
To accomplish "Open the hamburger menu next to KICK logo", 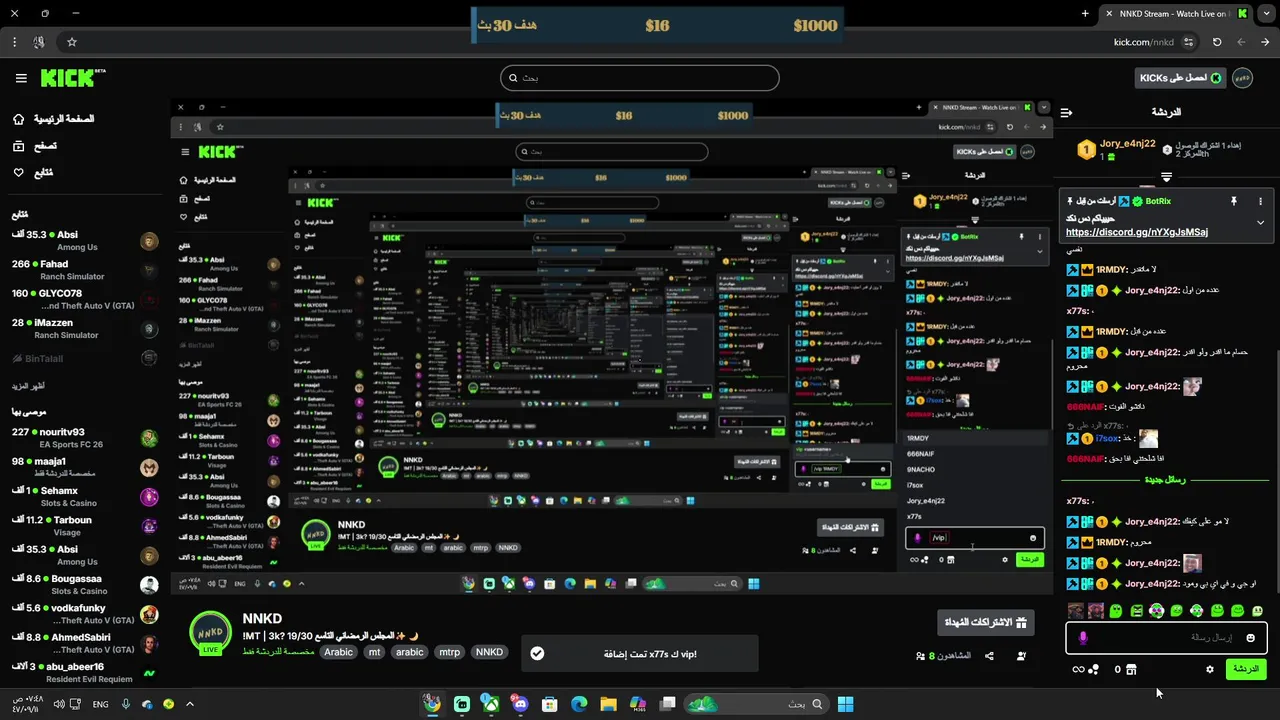I will (21, 78).
